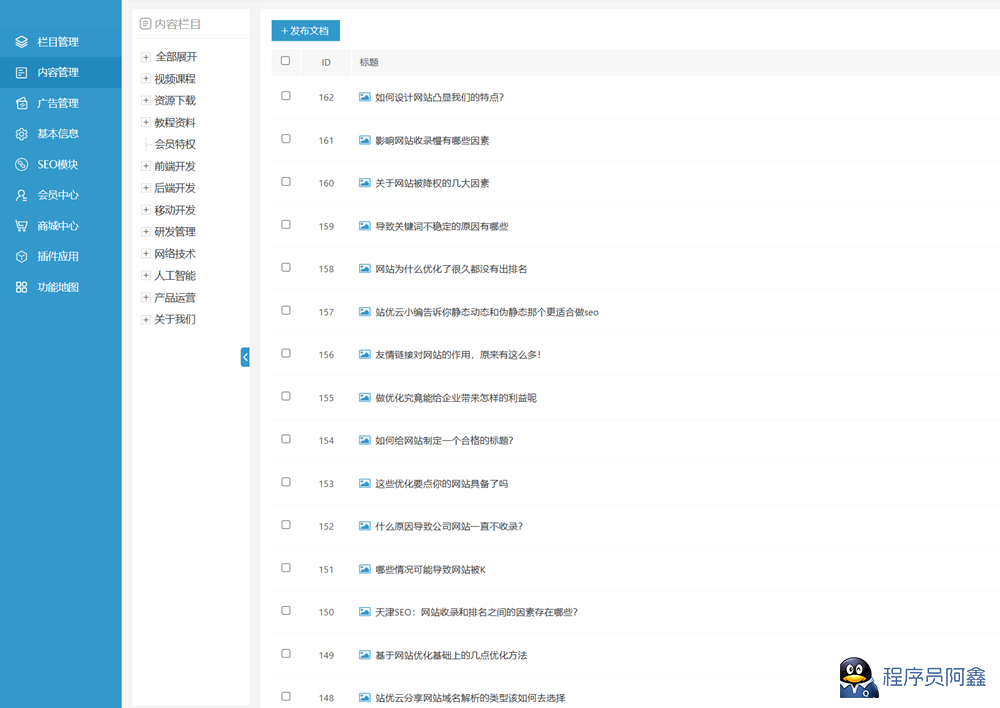
Task: Select the checkbox for article ID 155
Action: point(286,396)
